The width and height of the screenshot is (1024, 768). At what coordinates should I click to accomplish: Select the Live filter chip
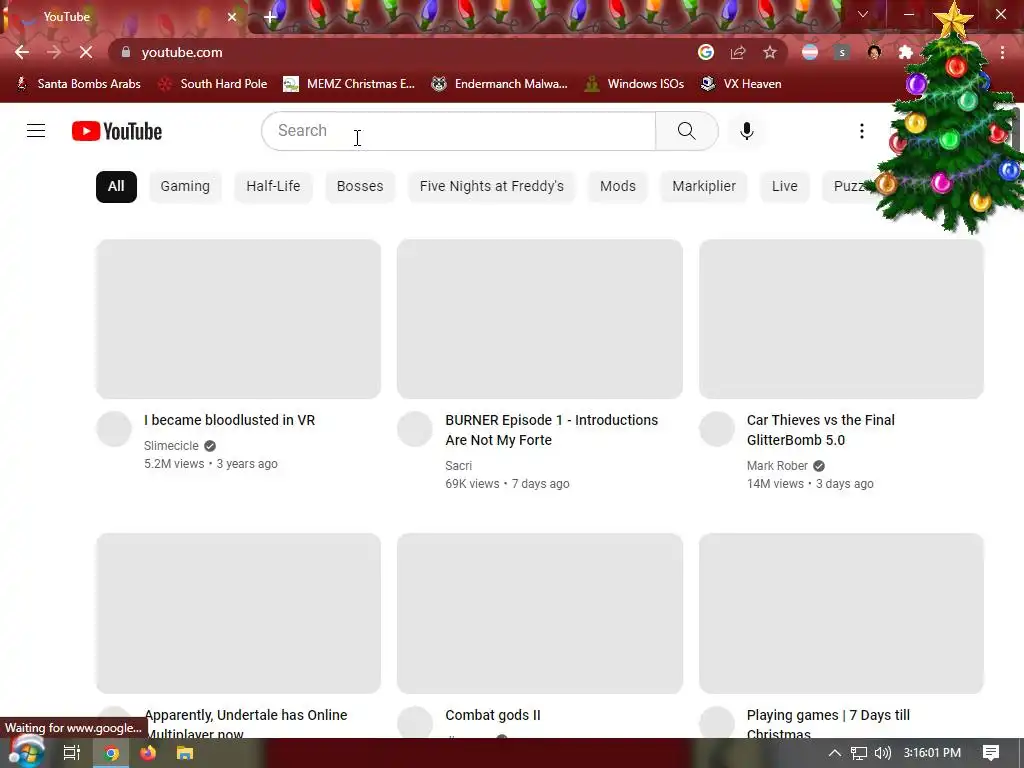click(x=784, y=187)
